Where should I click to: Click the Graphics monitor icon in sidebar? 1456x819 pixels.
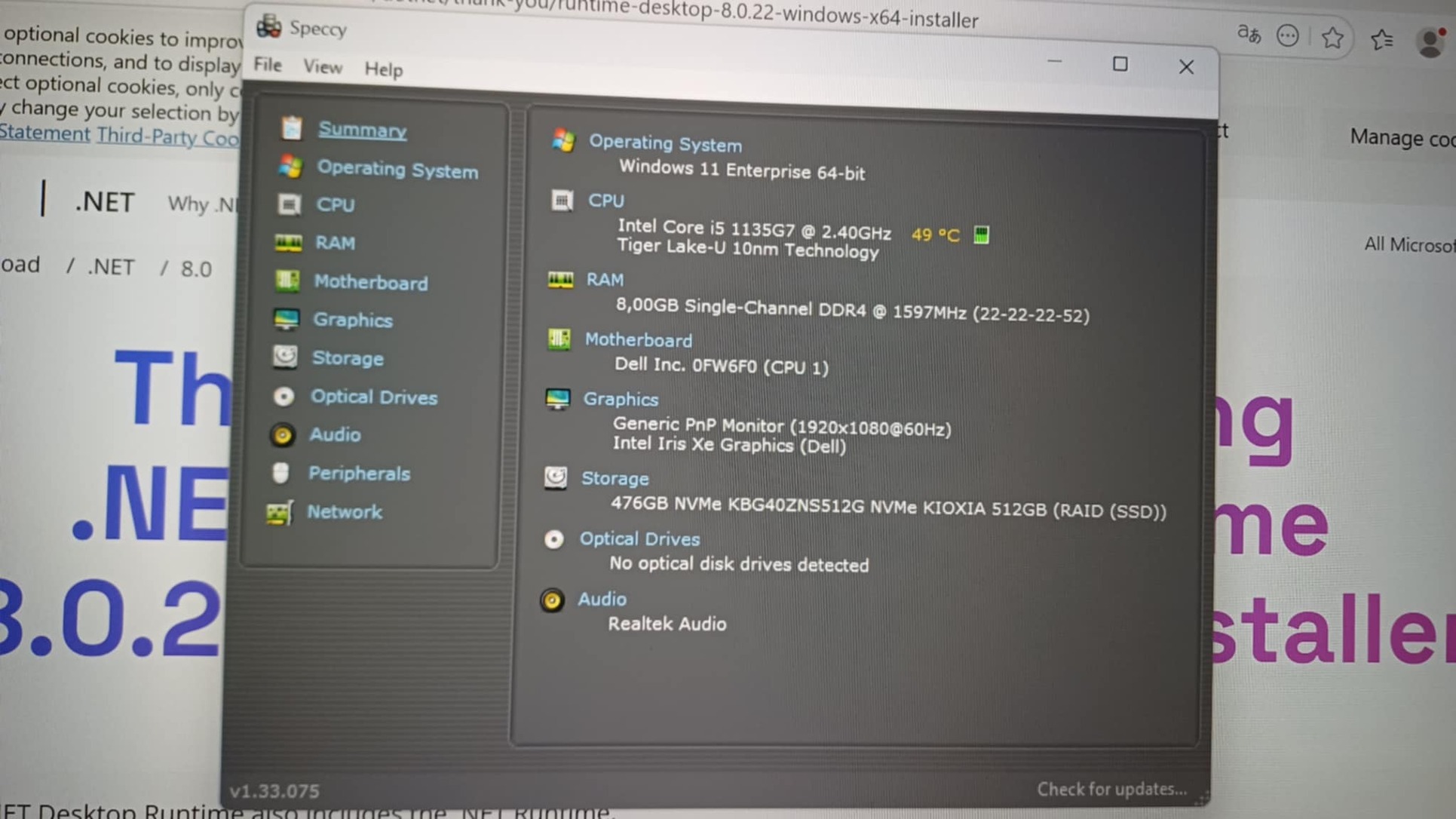pyautogui.click(x=287, y=320)
